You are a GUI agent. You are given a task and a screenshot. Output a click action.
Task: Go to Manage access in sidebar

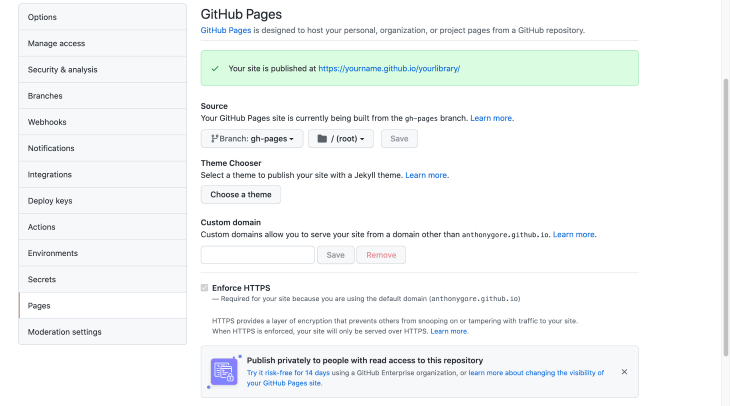(102, 43)
